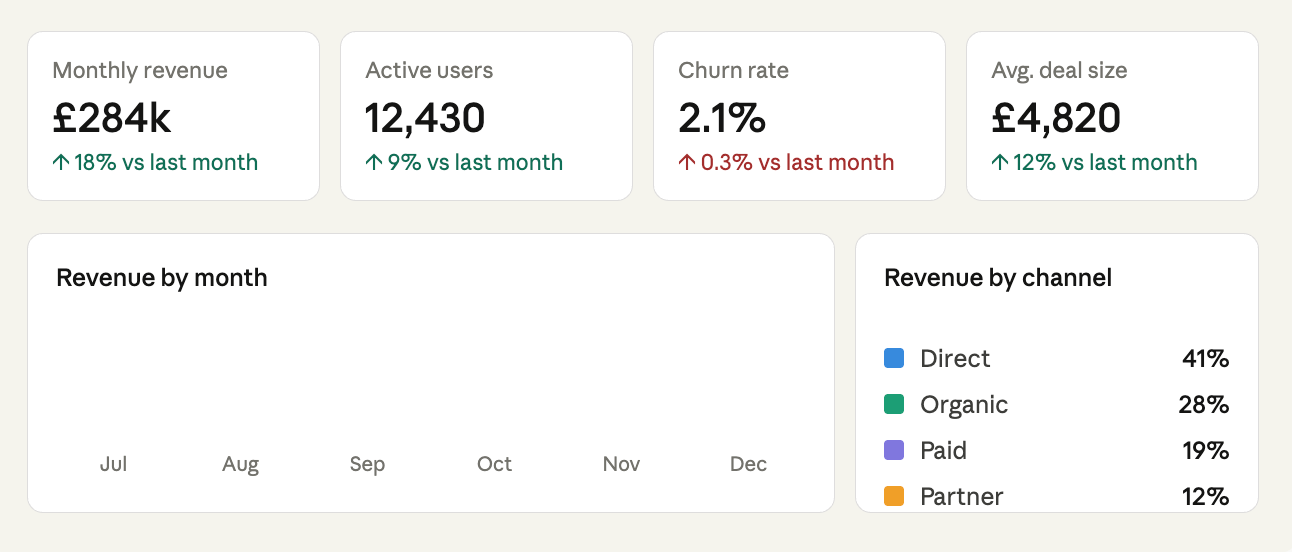The image size is (1292, 552).
Task: Click the up arrow under Active users
Action: click(x=374, y=163)
